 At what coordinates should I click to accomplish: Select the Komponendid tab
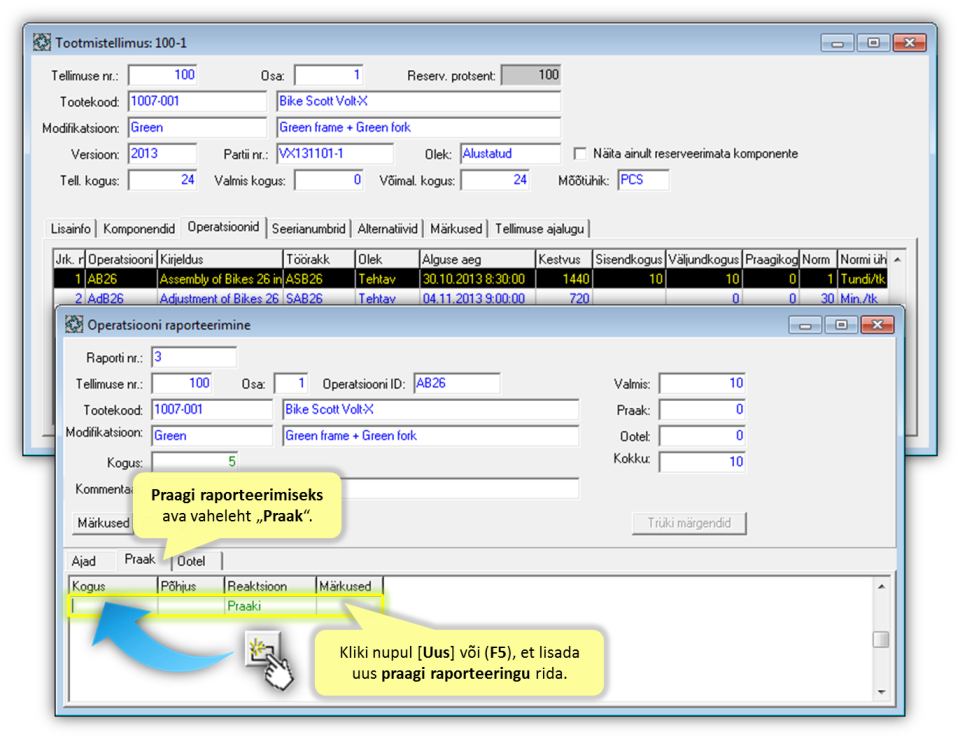click(139, 228)
